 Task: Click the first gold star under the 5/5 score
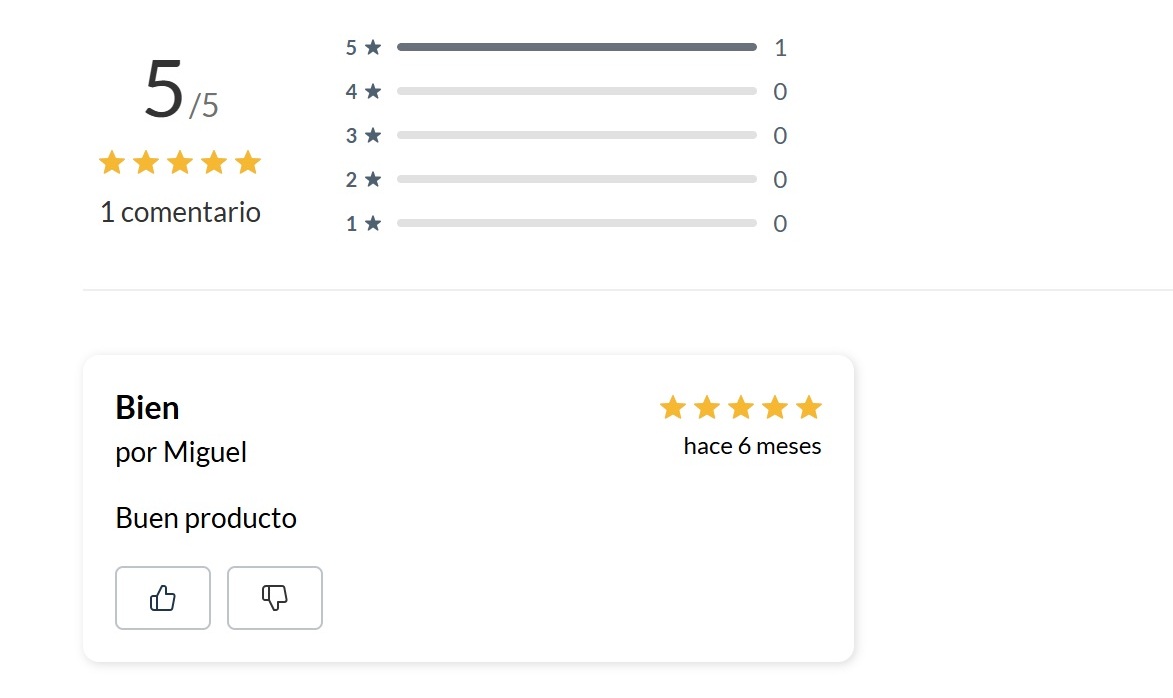(x=112, y=162)
